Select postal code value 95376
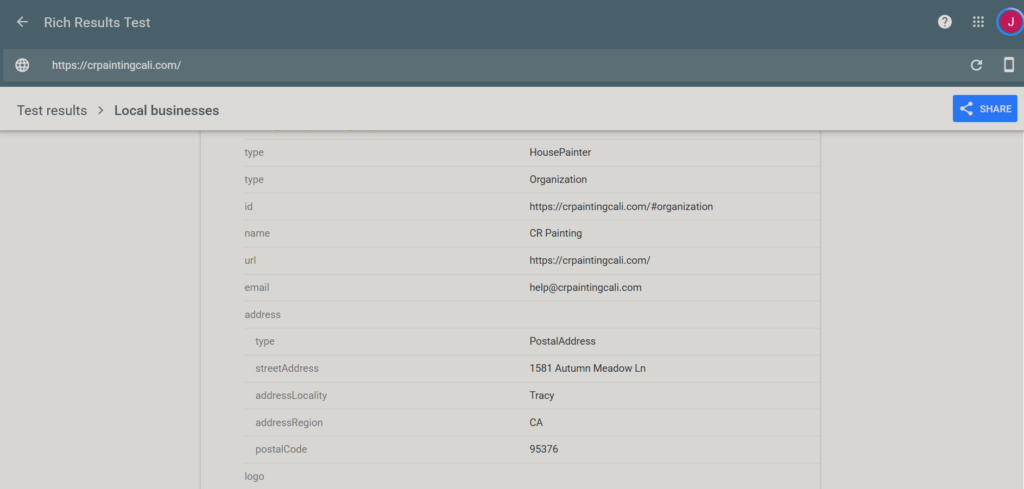This screenshot has width=1024, height=489. pyautogui.click(x=543, y=449)
